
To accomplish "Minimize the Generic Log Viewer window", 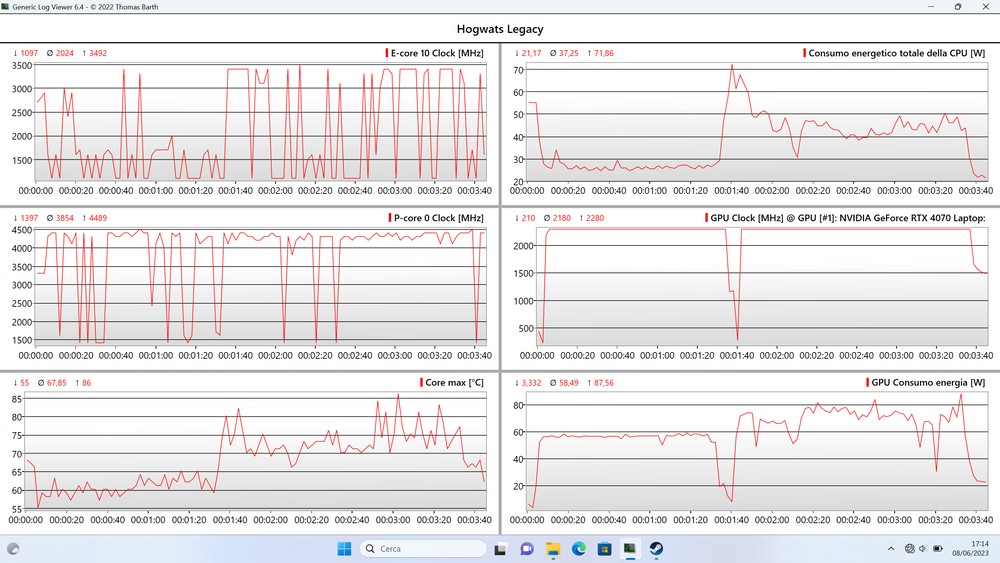I will pos(931,6).
